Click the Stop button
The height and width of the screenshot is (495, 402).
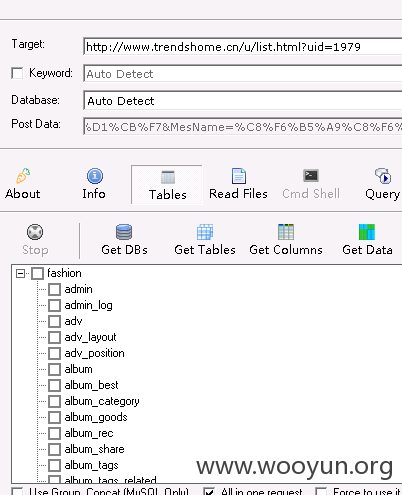click(x=35, y=240)
